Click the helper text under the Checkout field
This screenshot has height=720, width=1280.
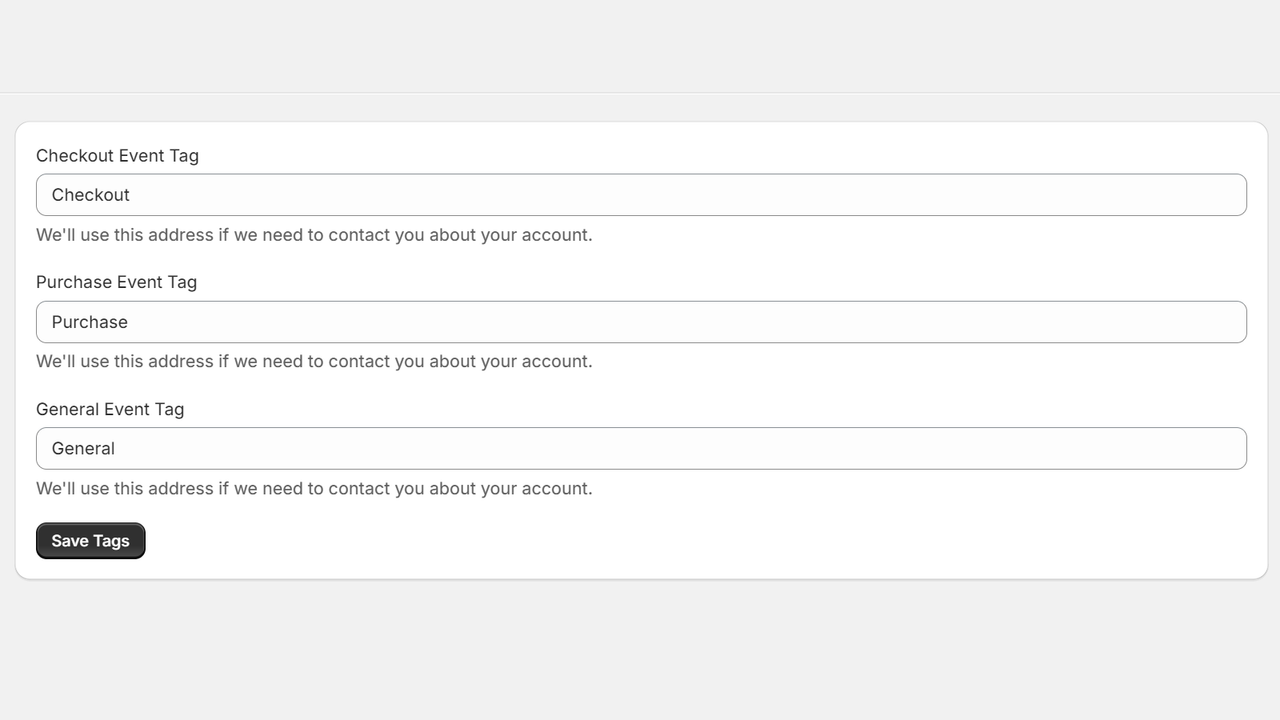[314, 234]
